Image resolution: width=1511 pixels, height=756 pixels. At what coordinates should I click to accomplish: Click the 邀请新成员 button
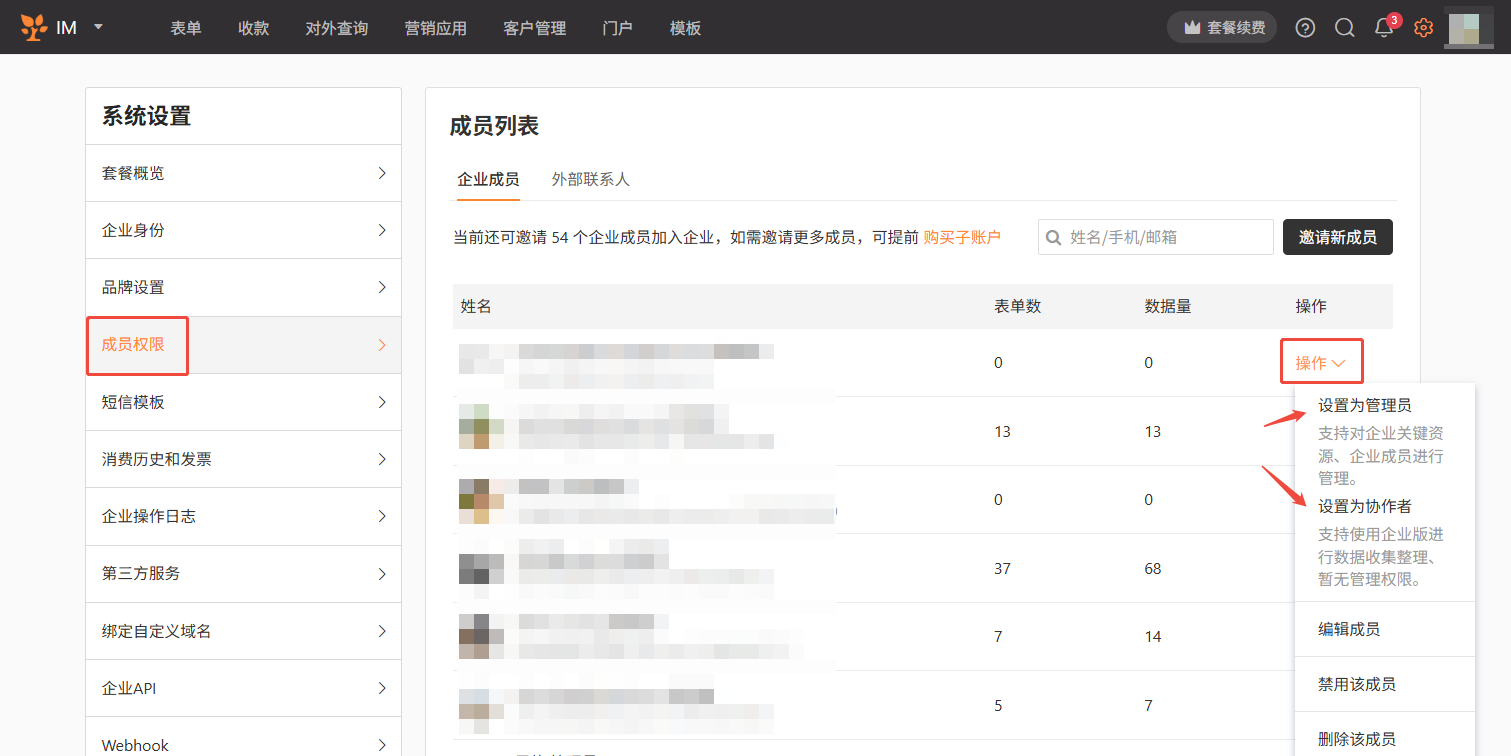1338,237
